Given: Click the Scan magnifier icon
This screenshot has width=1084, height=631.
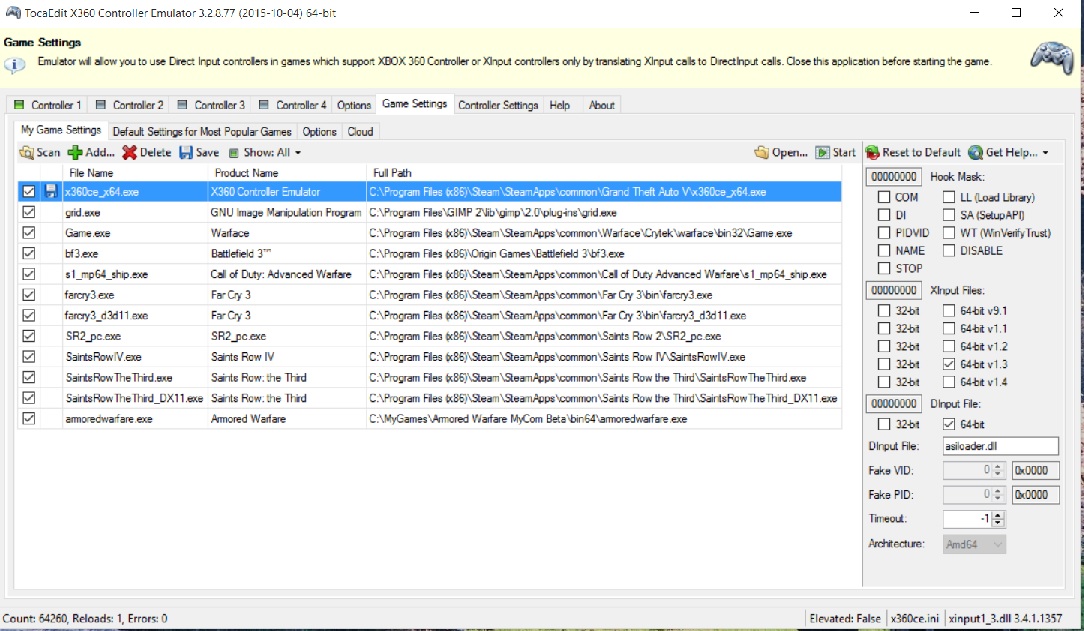Looking at the screenshot, I should (26, 153).
